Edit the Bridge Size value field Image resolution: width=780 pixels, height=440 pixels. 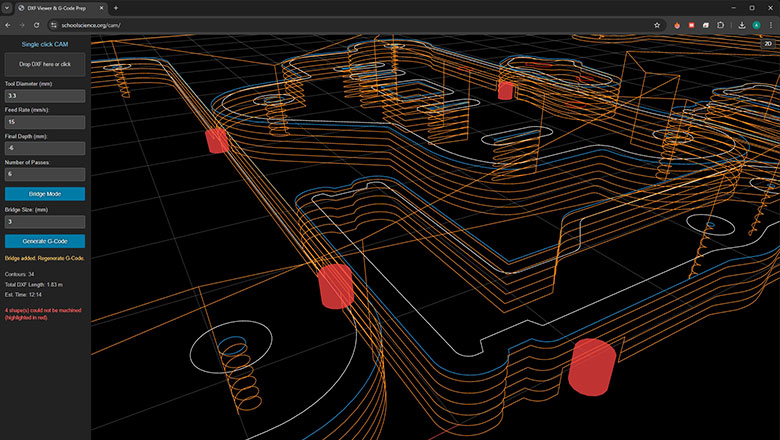pyautogui.click(x=45, y=222)
